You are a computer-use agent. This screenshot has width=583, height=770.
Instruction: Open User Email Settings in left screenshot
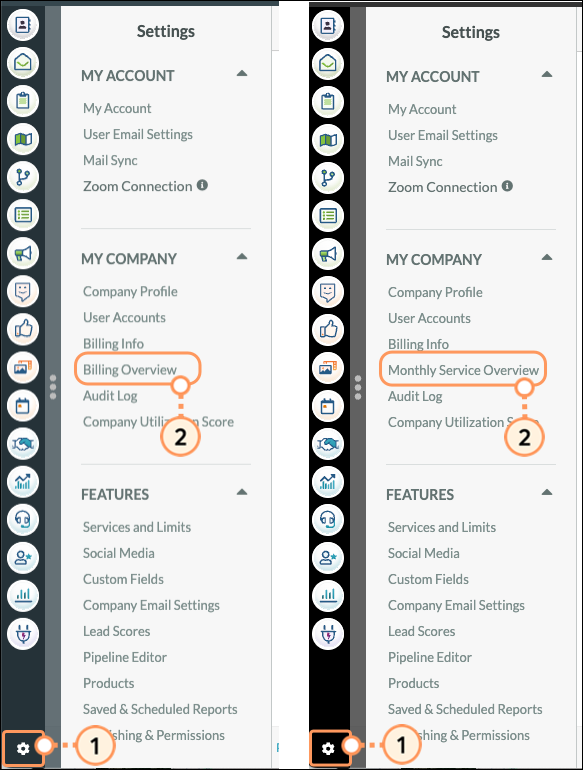(138, 135)
